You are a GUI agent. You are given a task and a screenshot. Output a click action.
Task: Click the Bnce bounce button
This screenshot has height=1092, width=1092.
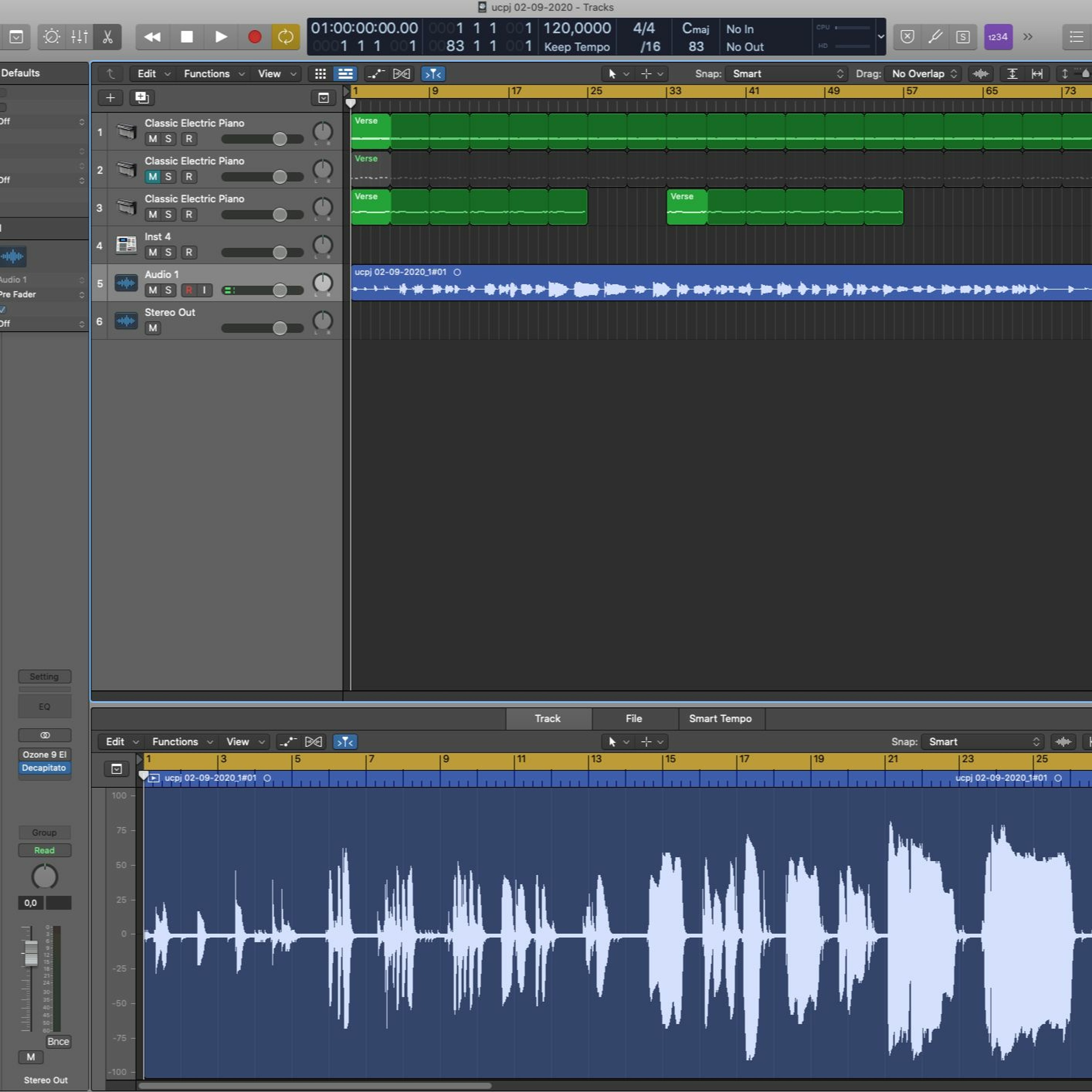point(58,1042)
